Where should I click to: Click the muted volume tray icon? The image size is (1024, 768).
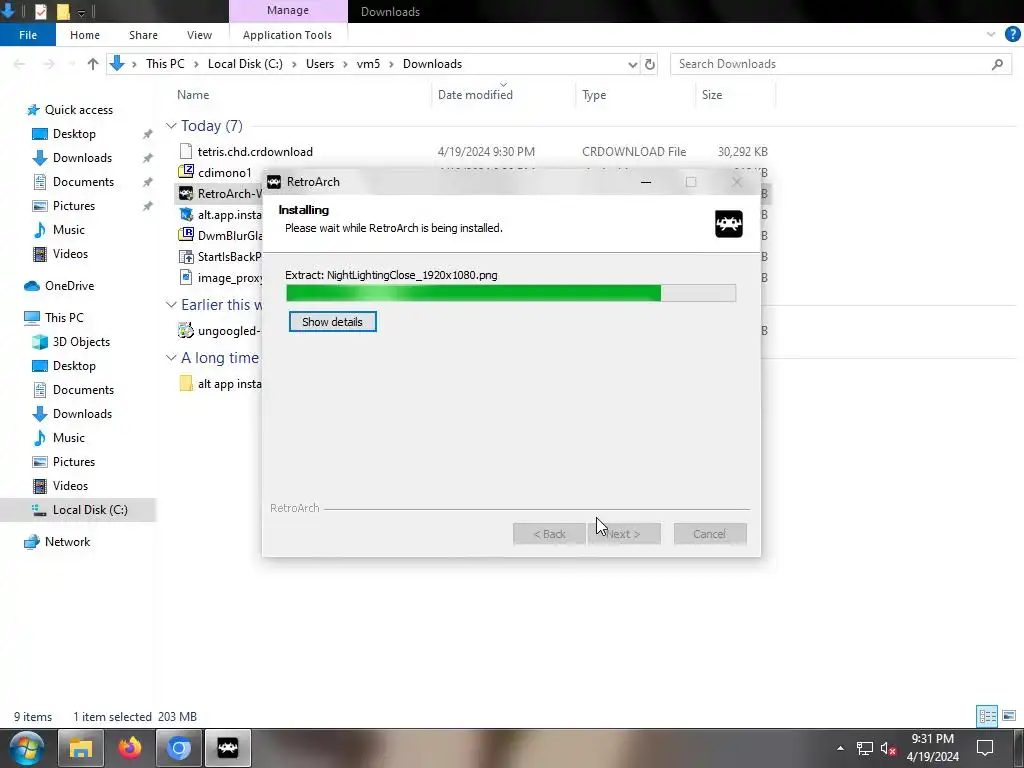pyautogui.click(x=888, y=748)
